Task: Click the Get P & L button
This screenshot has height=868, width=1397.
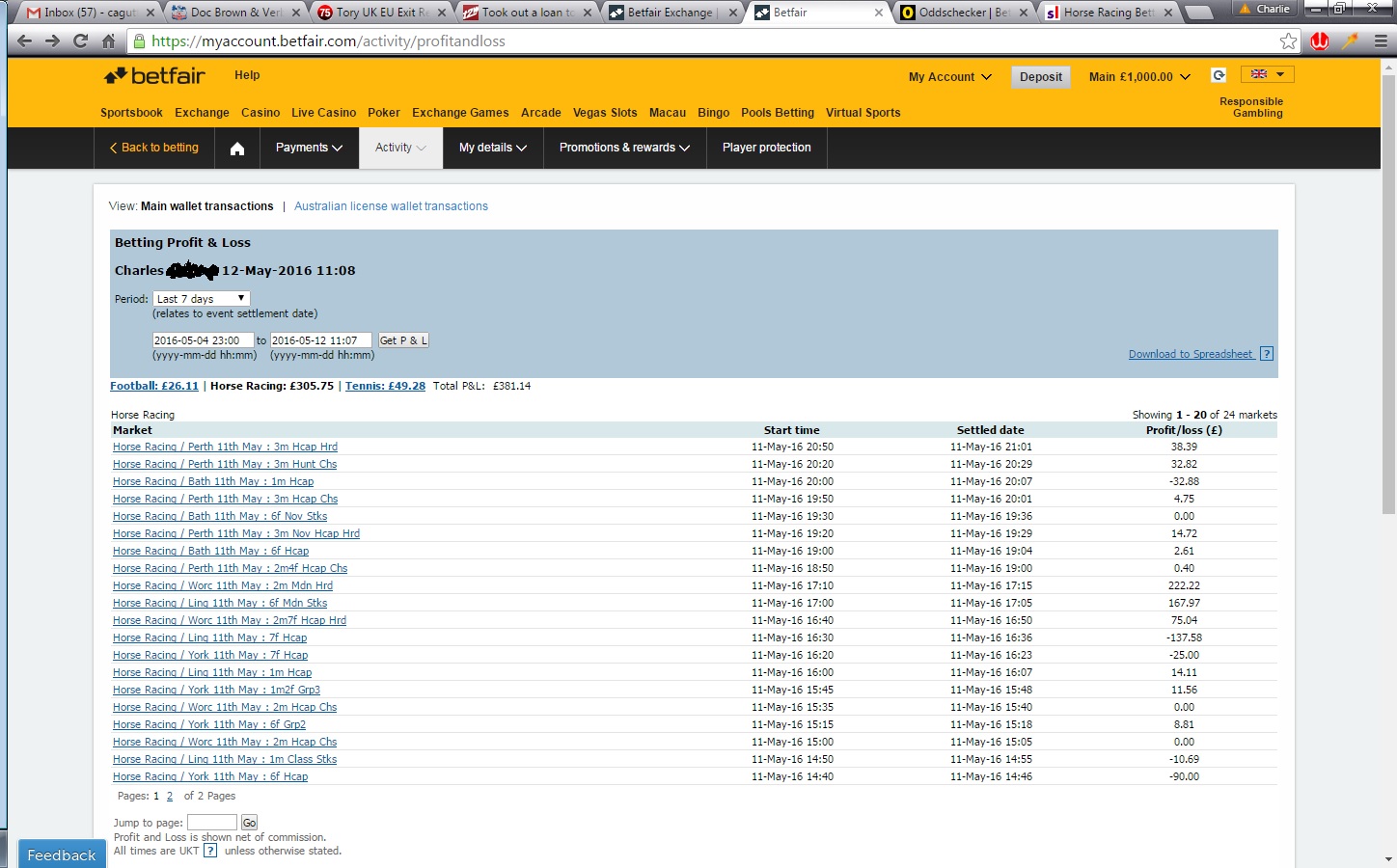Action: 403,340
